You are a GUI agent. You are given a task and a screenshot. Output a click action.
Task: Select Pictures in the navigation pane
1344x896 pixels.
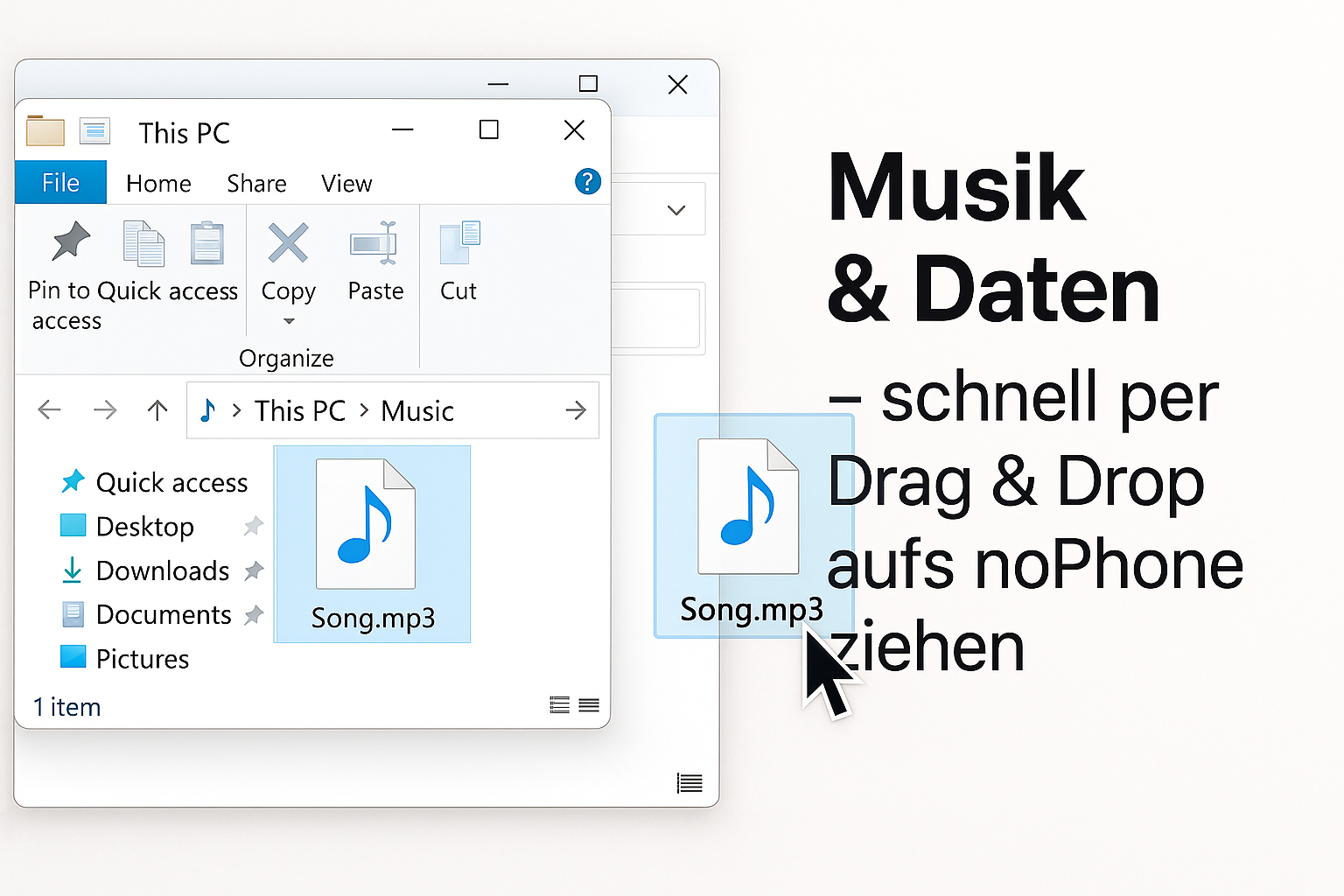(x=142, y=659)
